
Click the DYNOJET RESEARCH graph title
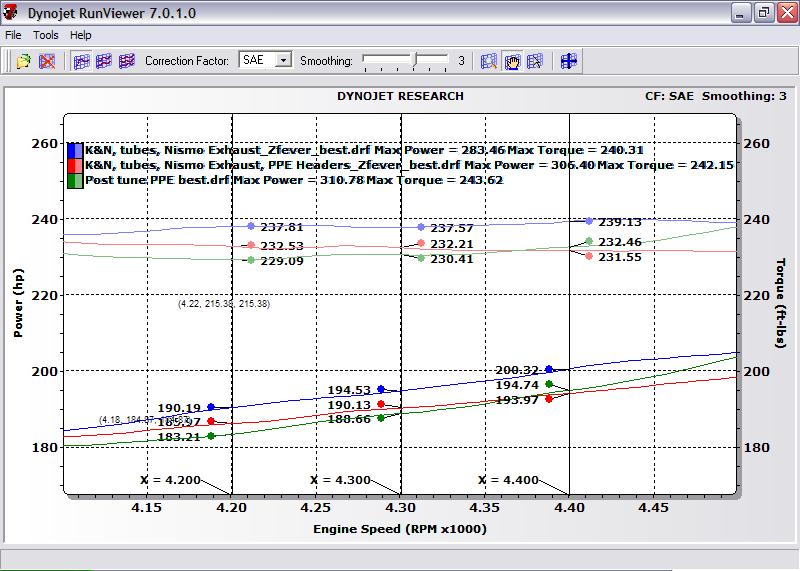[x=401, y=96]
